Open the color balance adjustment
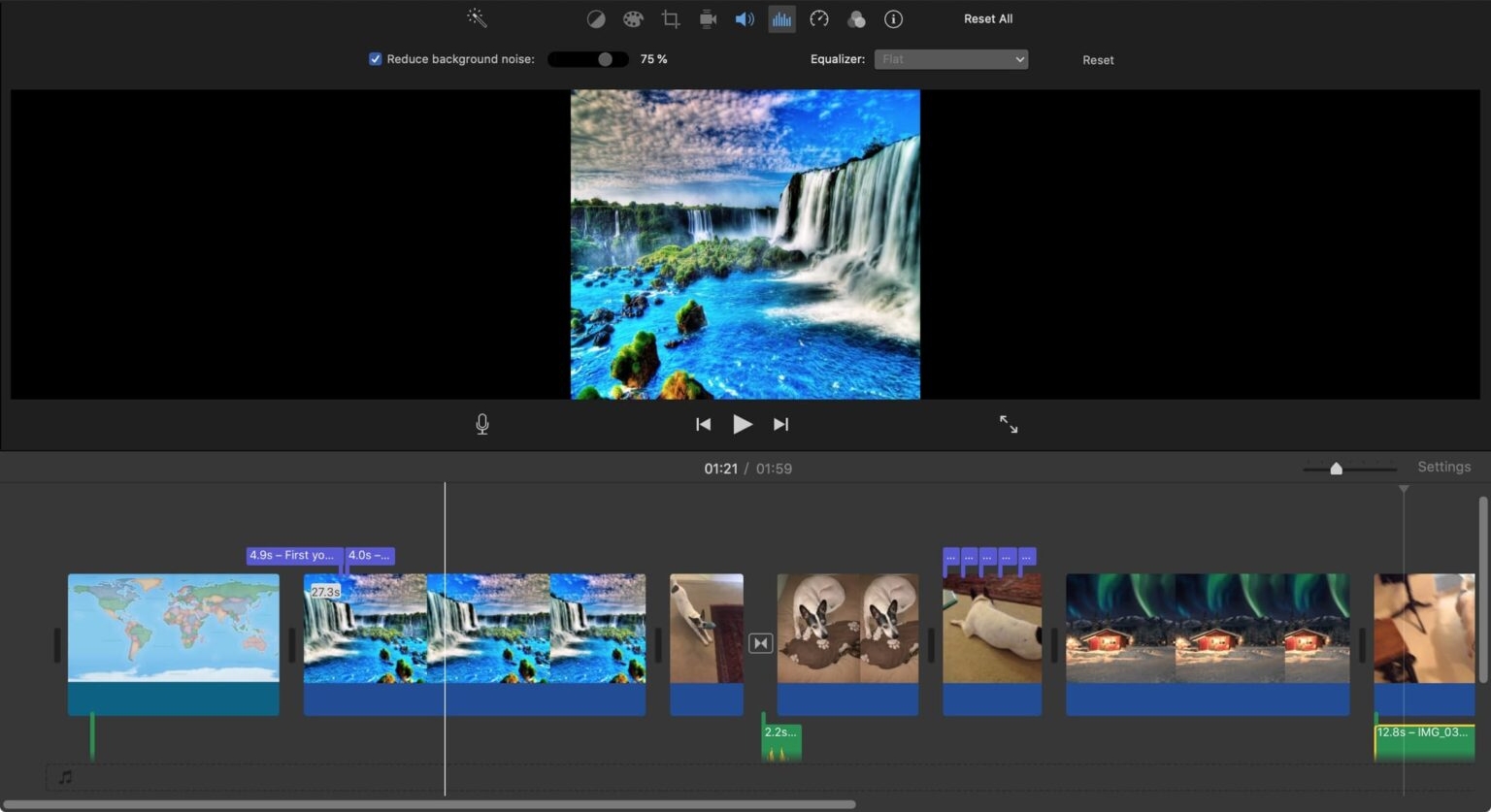Screen dimensions: 1491x812 point(596,19)
